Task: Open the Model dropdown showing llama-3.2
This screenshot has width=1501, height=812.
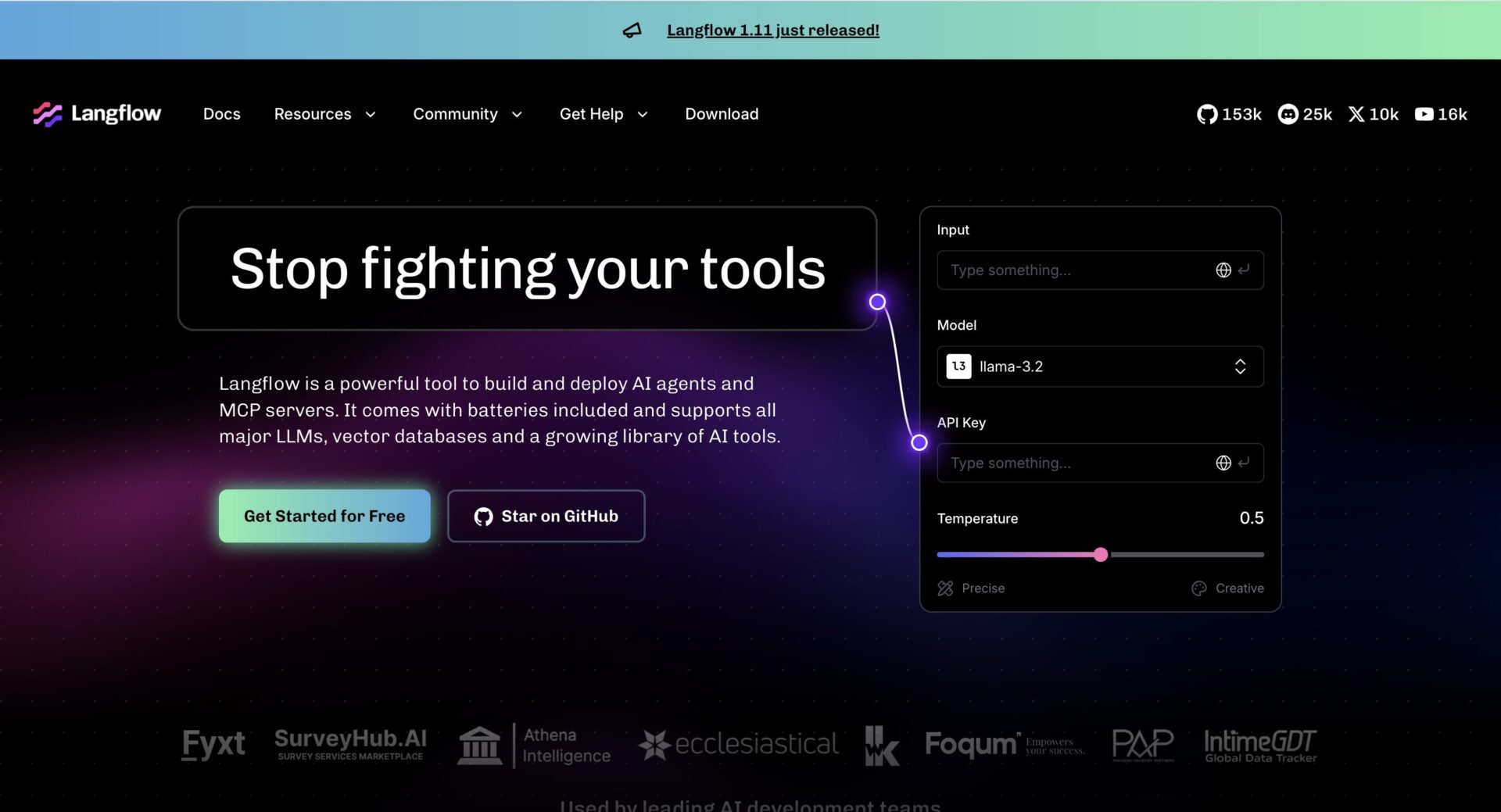Action: tap(1100, 367)
